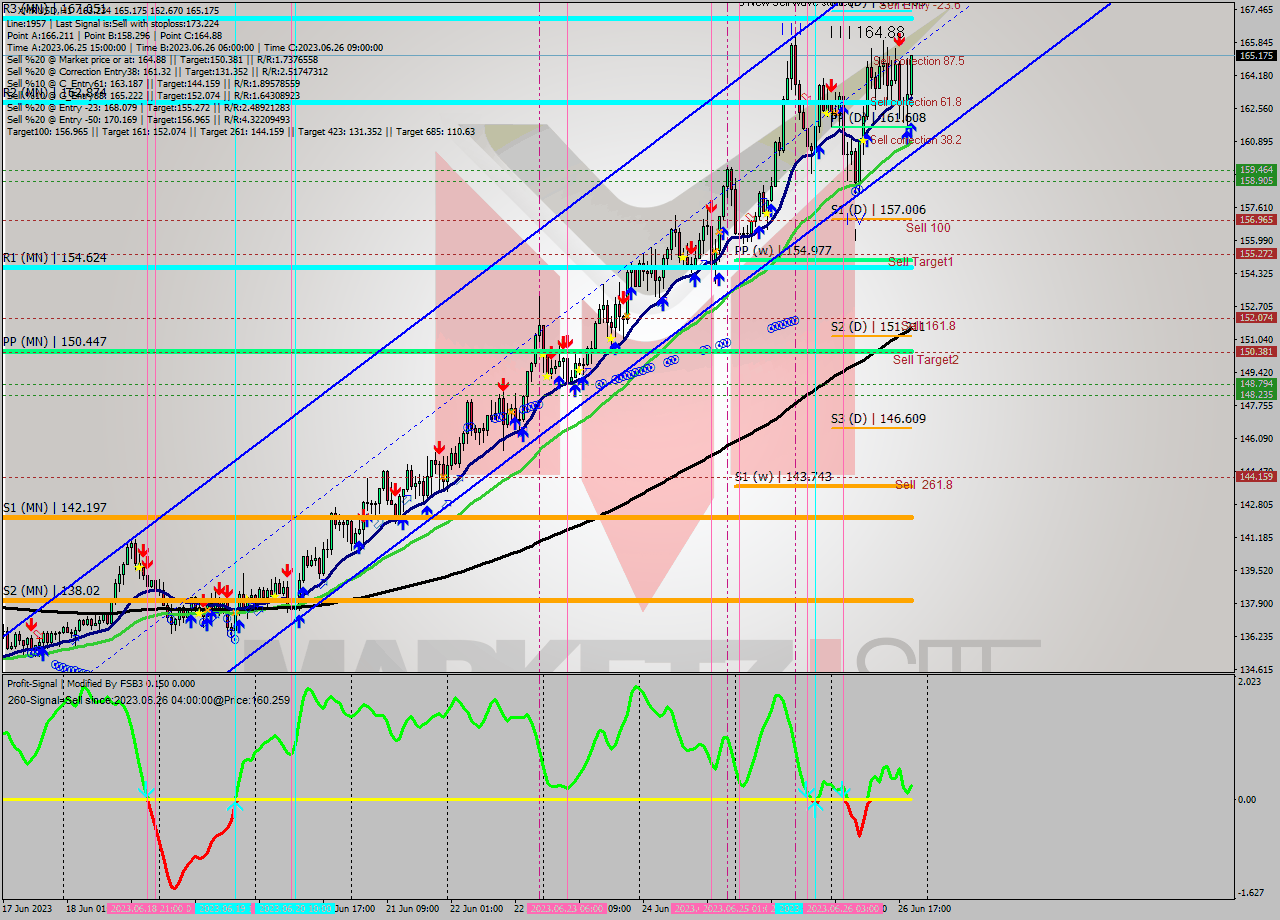This screenshot has height=920, width=1280.
Task: Click the R1 (MN) 154.624 pivot label
Action: [x=54, y=258]
